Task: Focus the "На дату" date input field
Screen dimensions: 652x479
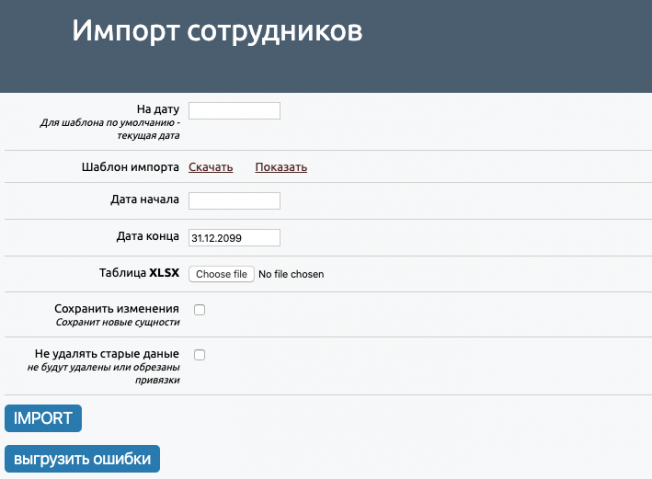Action: (234, 111)
